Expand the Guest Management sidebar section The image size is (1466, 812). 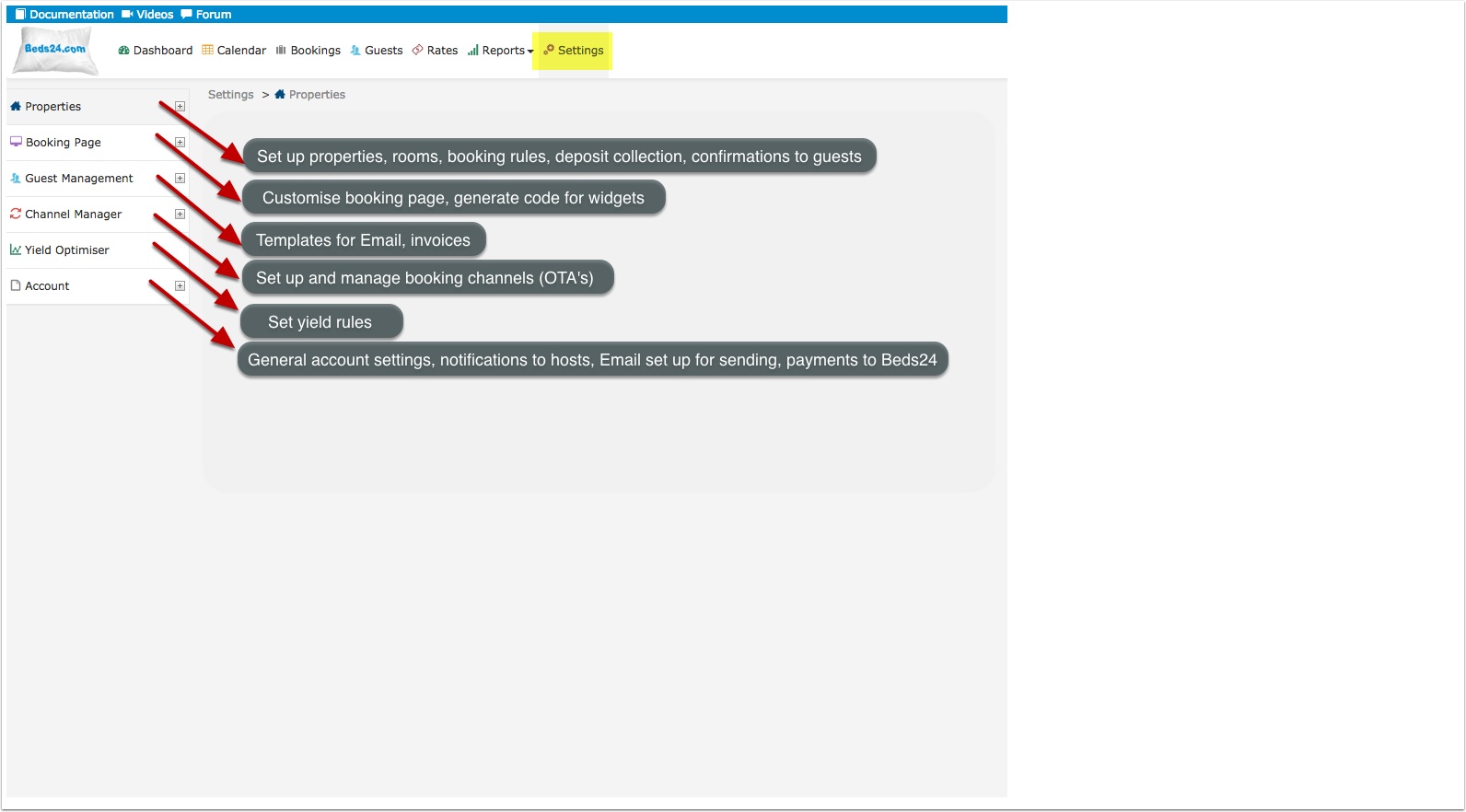(x=180, y=179)
